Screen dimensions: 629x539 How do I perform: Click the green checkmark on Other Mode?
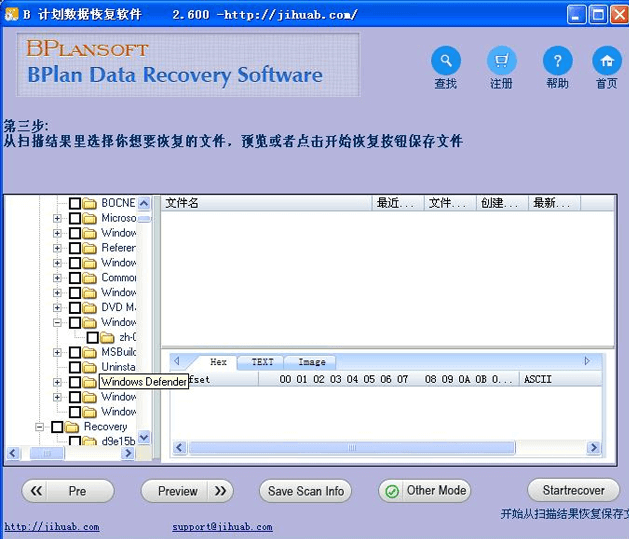tap(392, 491)
